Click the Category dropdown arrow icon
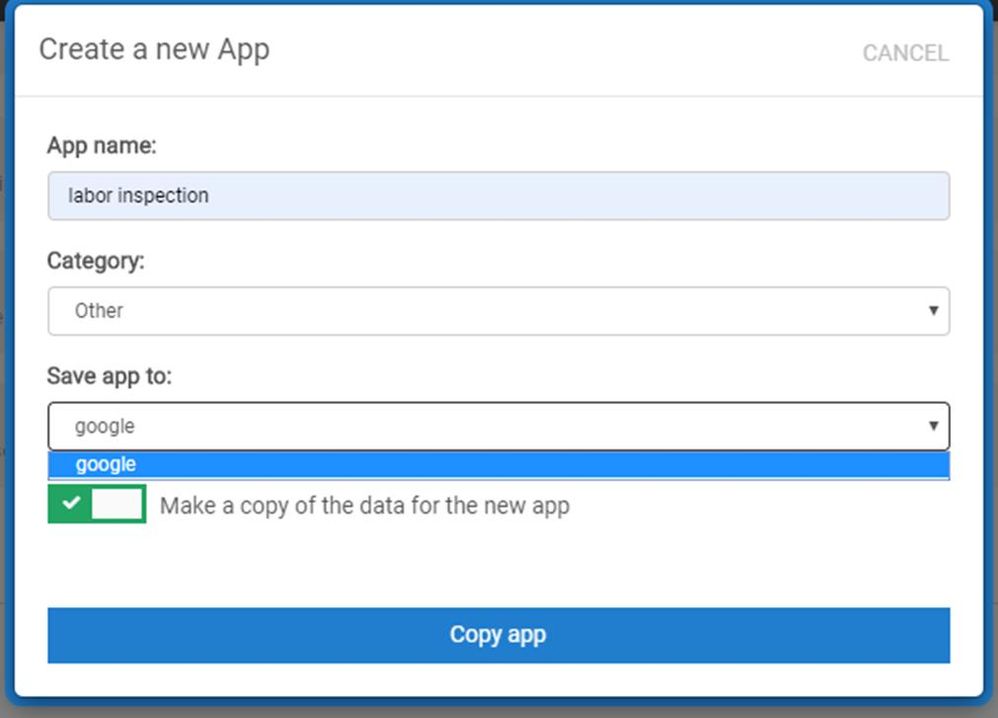Viewport: 998px width, 718px height. point(933,311)
